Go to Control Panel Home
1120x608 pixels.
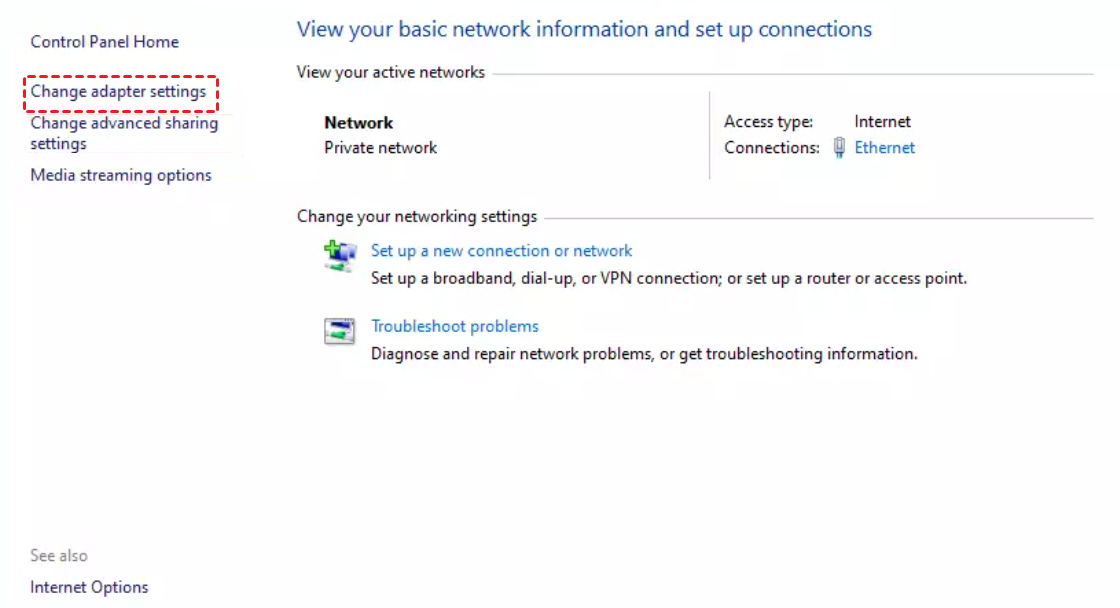tap(104, 42)
